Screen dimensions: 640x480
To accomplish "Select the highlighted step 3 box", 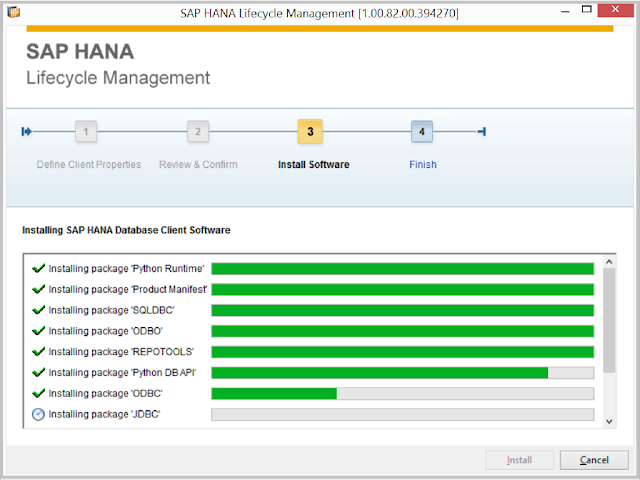I will 310,131.
